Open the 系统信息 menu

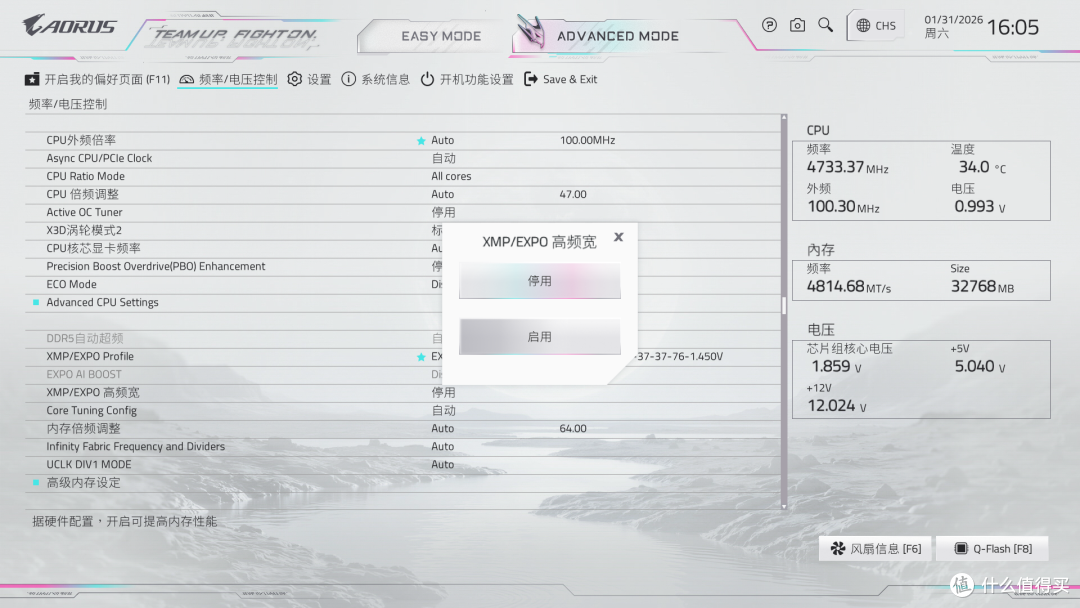[375, 79]
